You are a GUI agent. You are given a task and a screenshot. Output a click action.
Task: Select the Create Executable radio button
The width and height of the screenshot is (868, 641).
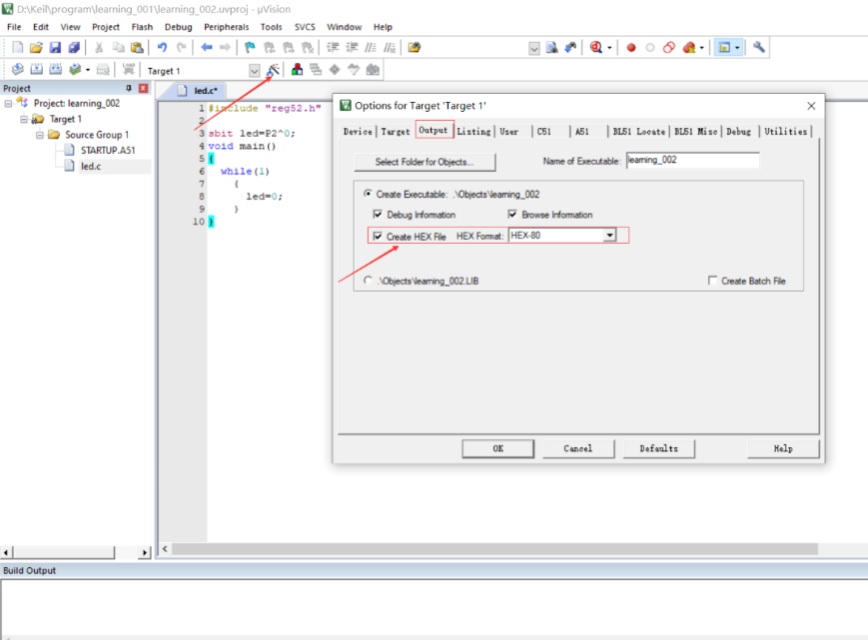tap(368, 194)
